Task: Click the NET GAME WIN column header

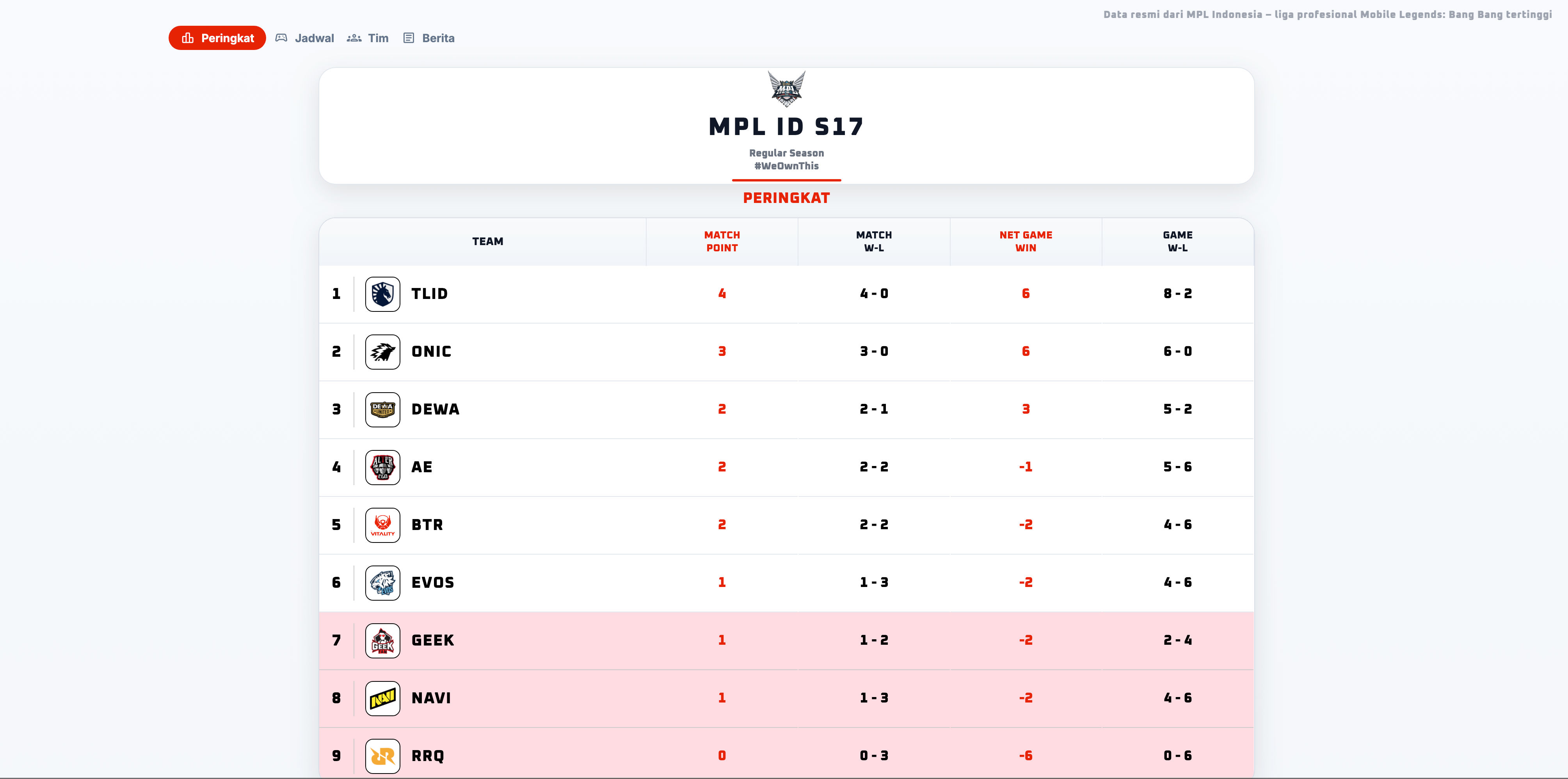Action: tap(1026, 242)
